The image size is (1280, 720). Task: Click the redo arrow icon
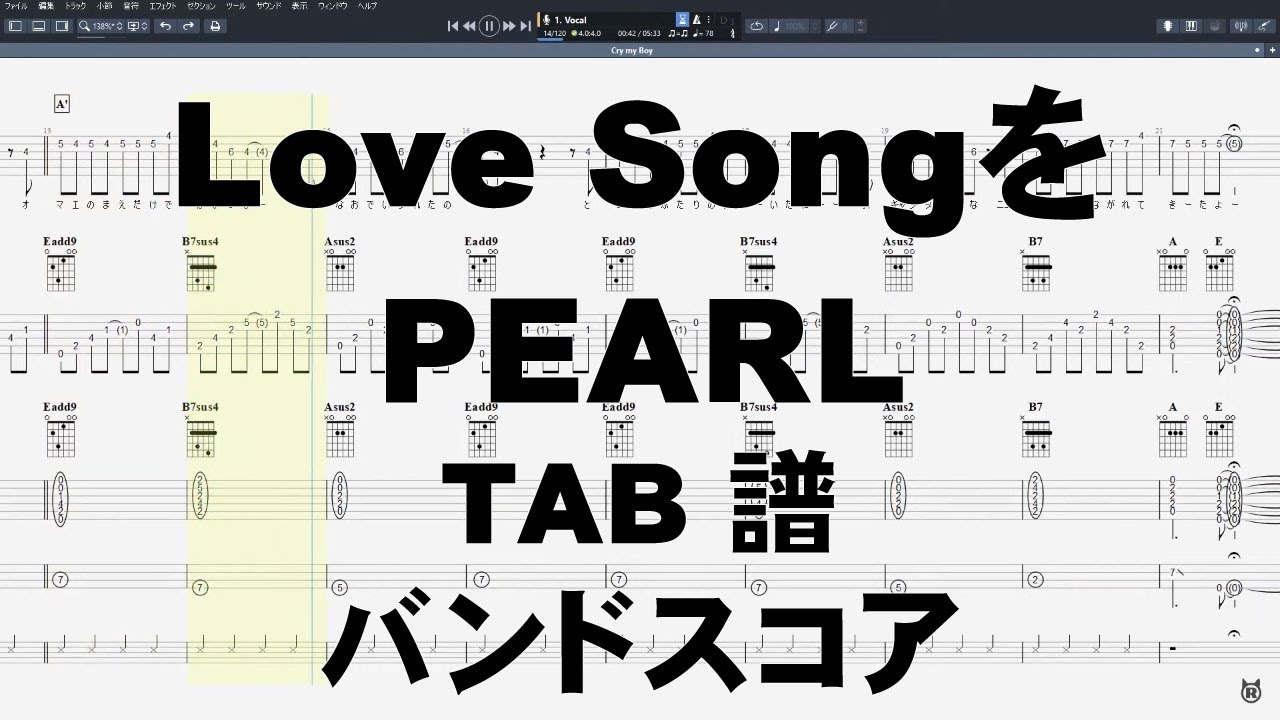click(x=189, y=25)
